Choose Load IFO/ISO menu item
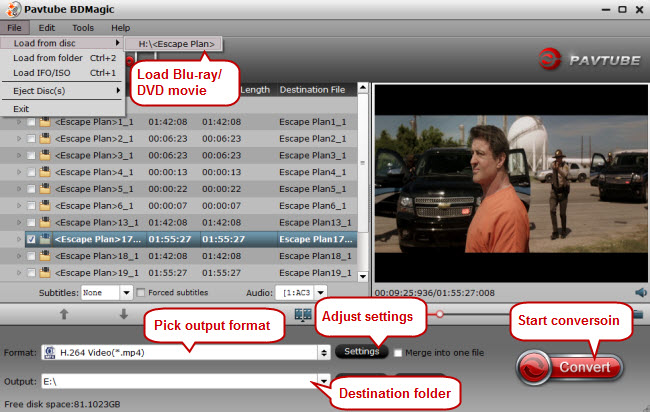 (x=62, y=73)
